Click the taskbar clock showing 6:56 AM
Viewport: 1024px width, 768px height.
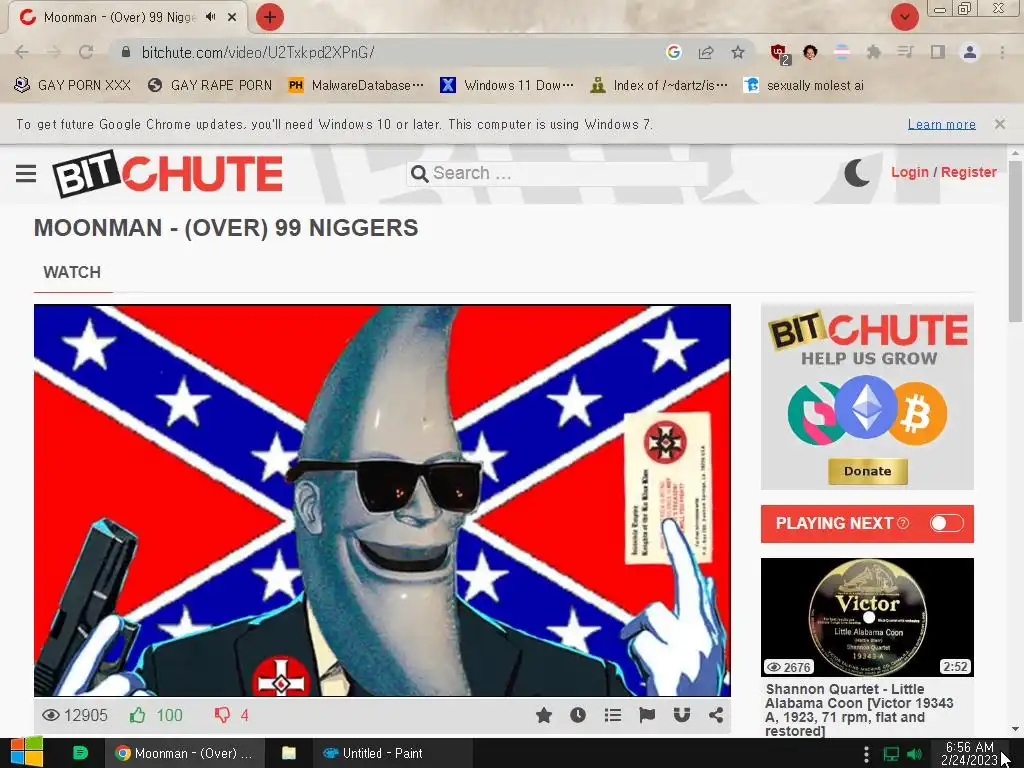pos(969,754)
